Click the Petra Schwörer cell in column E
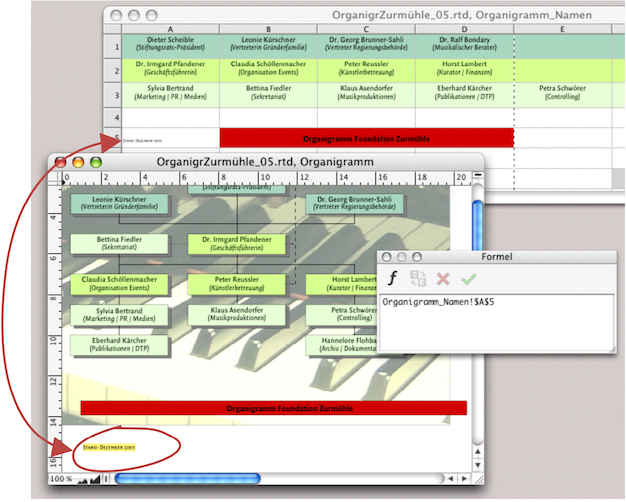Viewport: 626px width, 502px height. [563, 95]
